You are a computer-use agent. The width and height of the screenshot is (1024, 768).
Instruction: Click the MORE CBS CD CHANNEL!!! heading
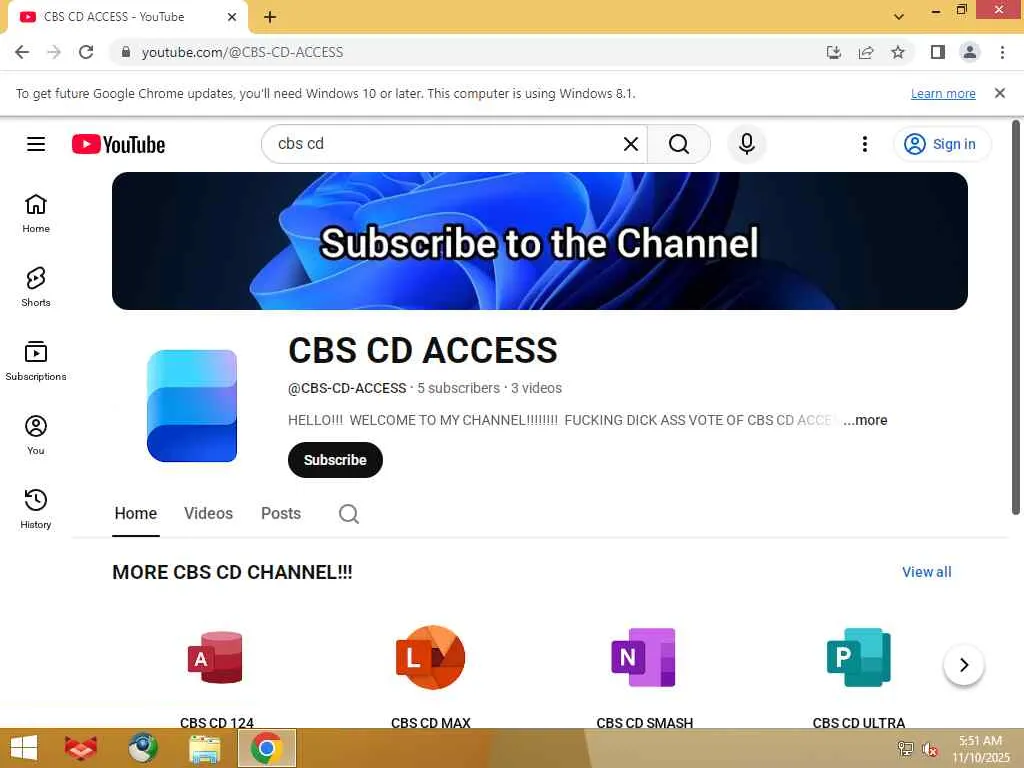(232, 572)
